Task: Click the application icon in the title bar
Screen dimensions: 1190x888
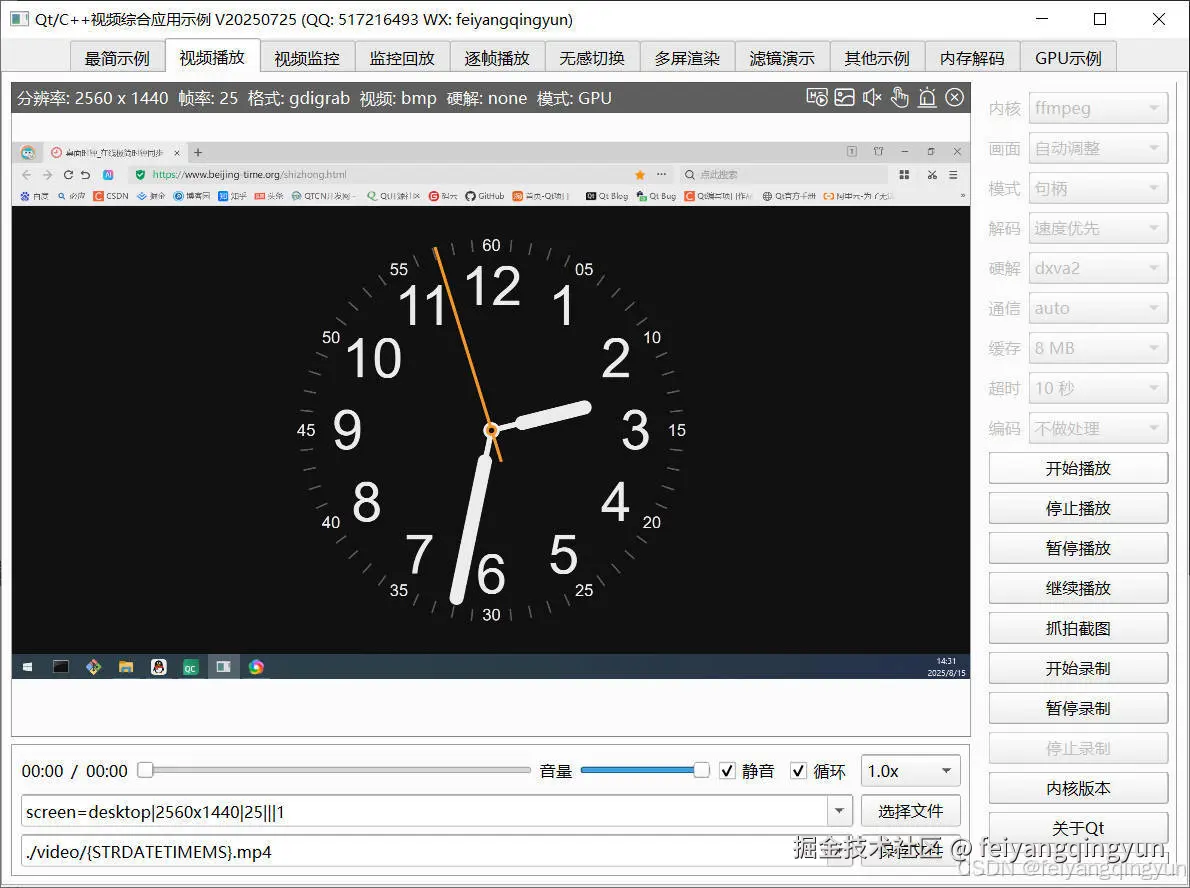Action: coord(22,19)
